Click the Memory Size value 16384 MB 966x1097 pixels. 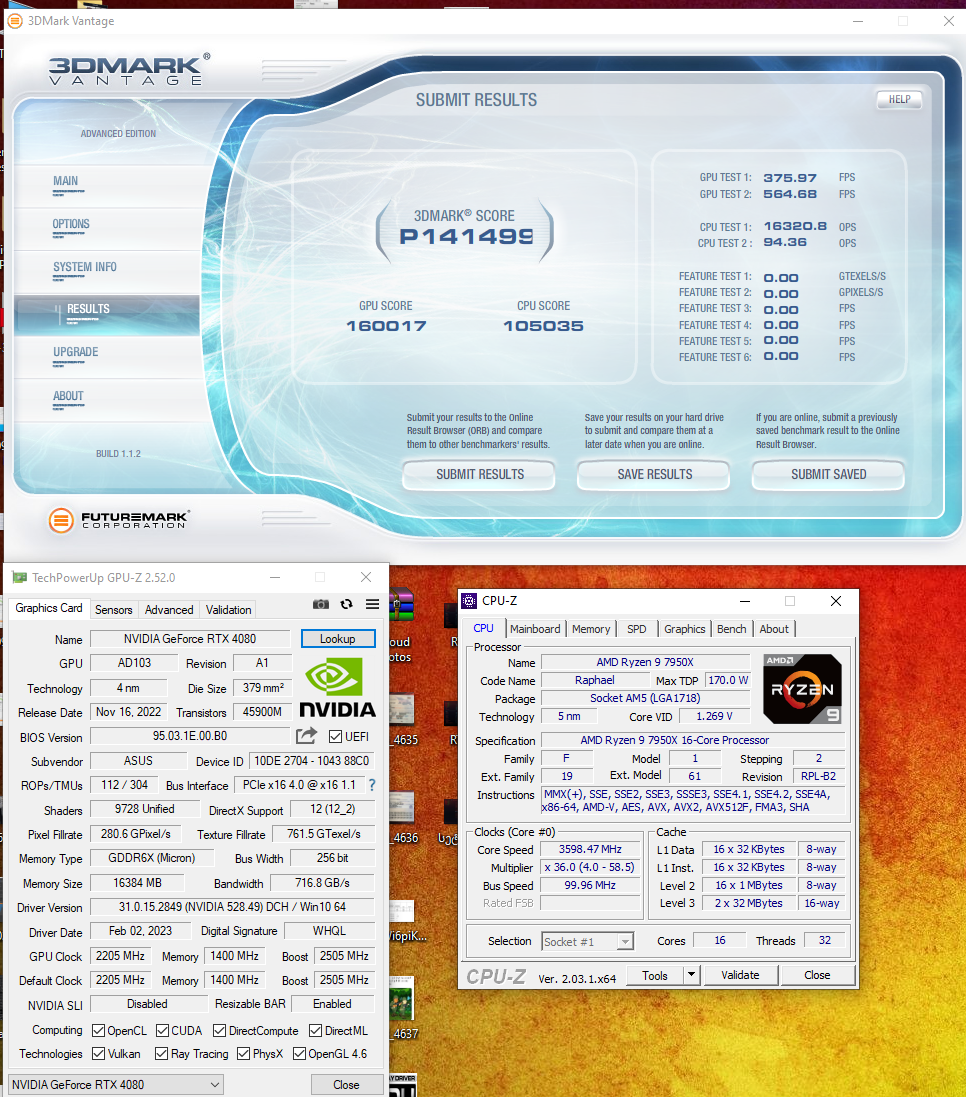click(x=138, y=883)
